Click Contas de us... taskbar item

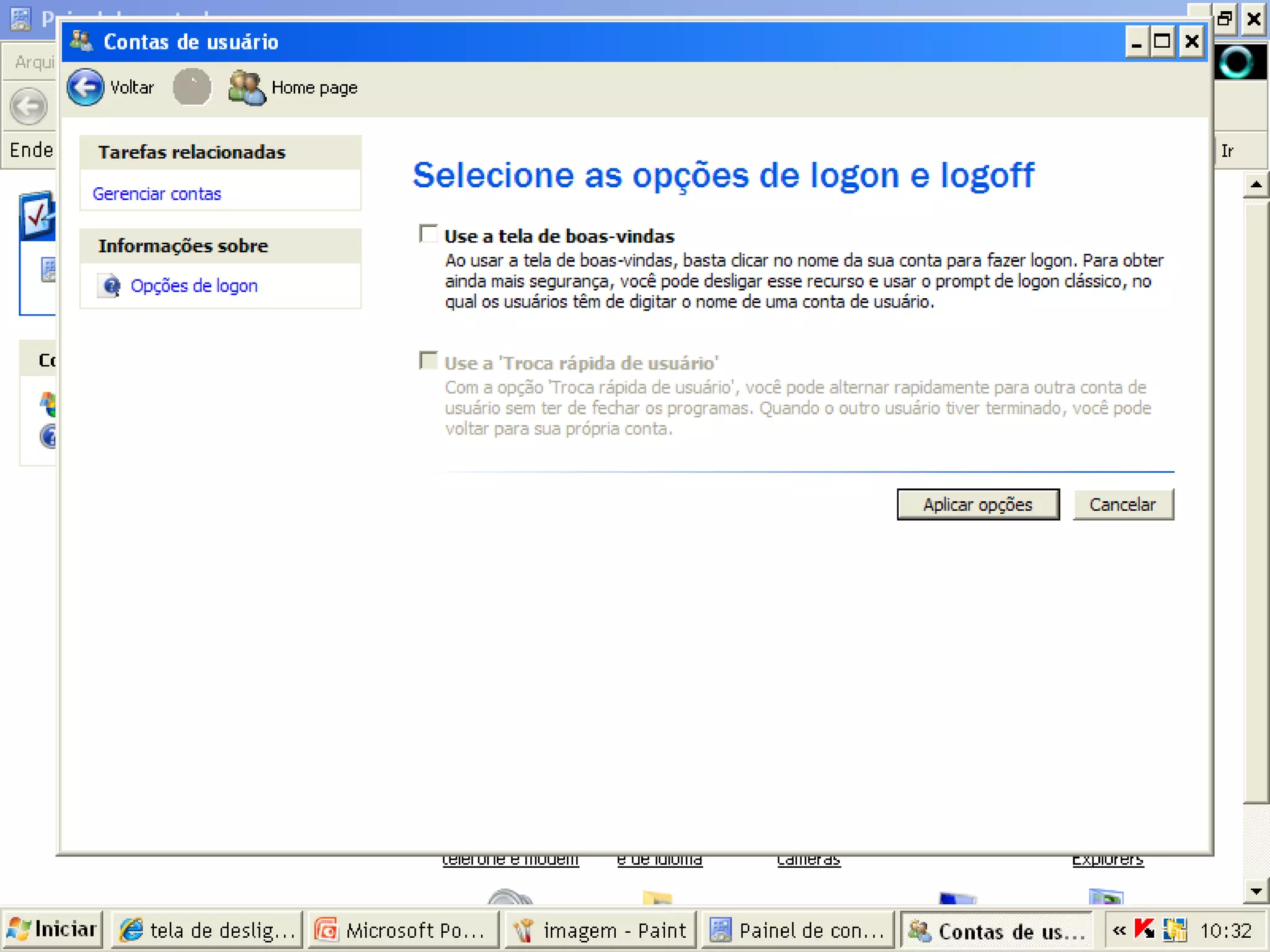[x=996, y=930]
